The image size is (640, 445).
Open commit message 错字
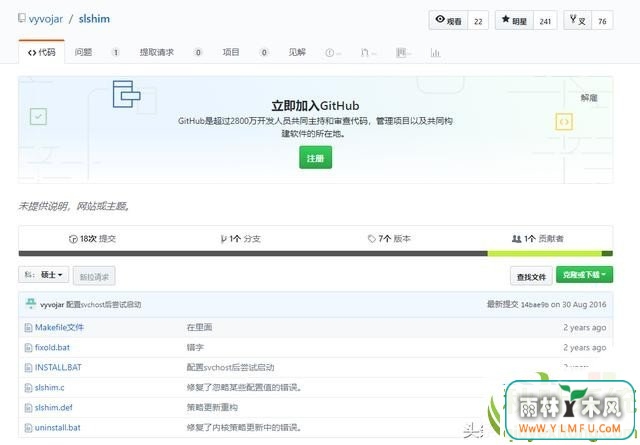coord(195,347)
